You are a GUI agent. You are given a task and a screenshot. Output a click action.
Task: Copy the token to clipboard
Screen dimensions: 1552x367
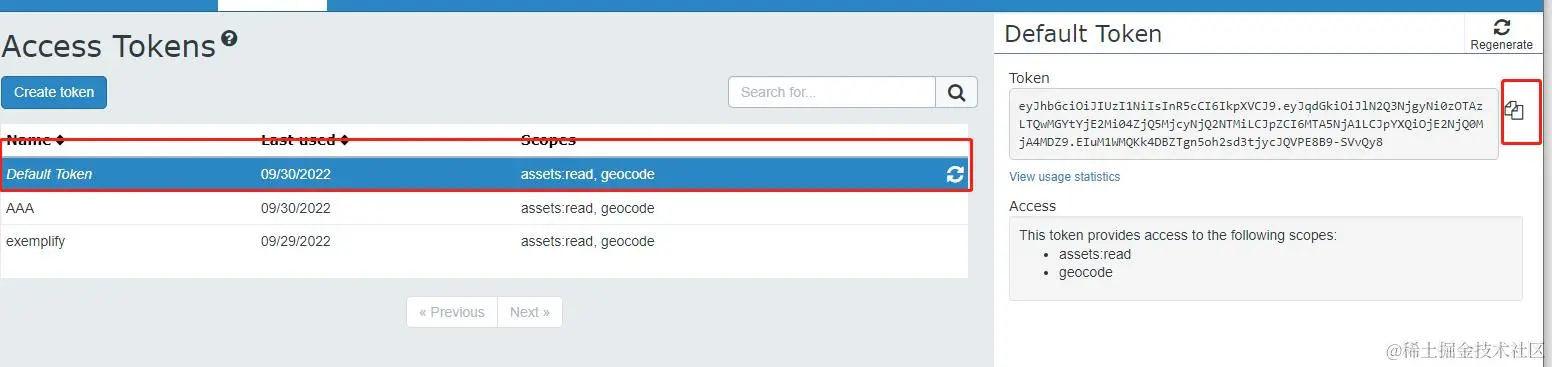pos(1514,111)
